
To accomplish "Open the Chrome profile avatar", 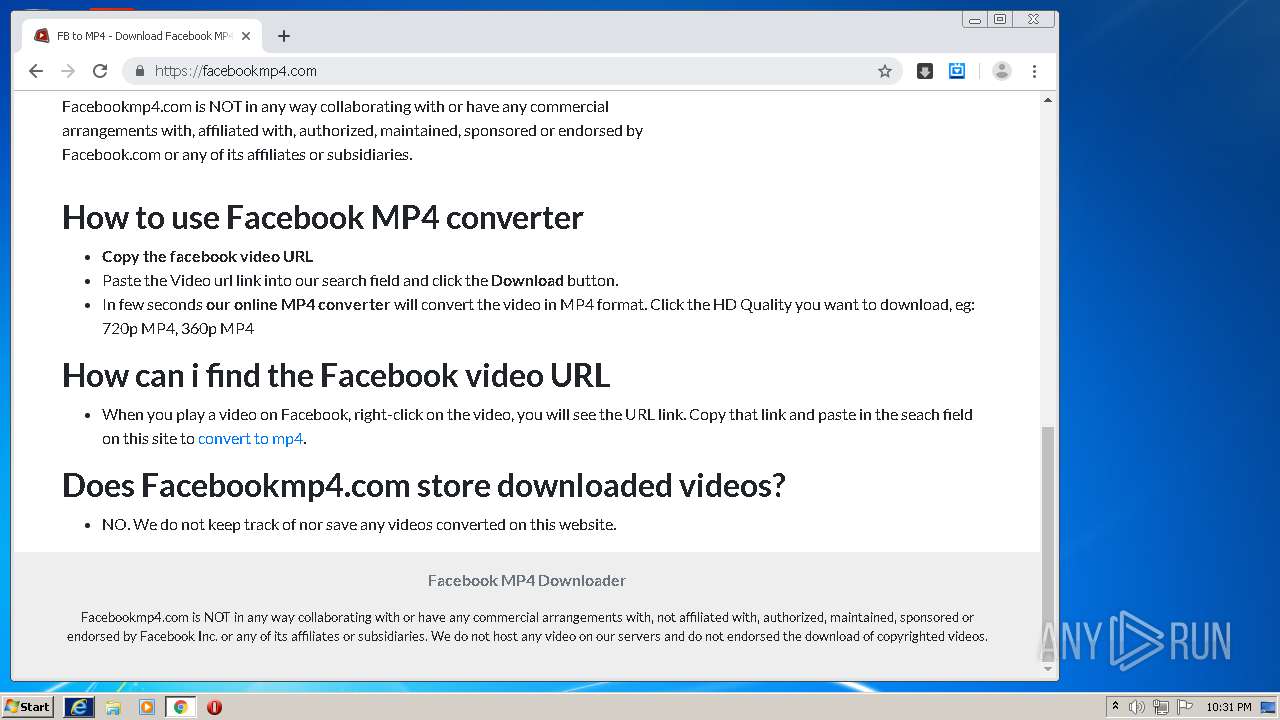I will pyautogui.click(x=1002, y=71).
